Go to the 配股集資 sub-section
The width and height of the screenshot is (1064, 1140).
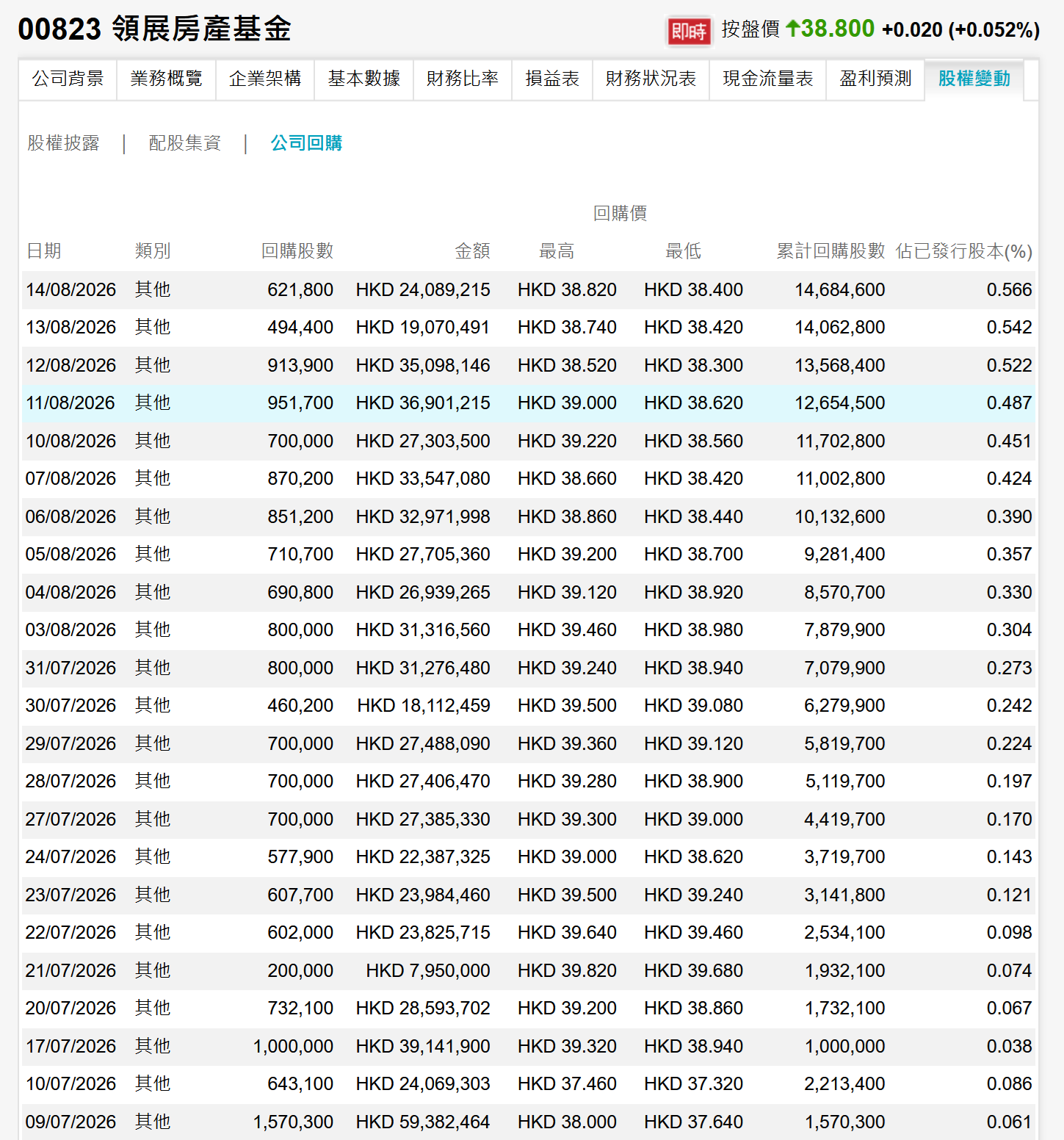(x=185, y=143)
